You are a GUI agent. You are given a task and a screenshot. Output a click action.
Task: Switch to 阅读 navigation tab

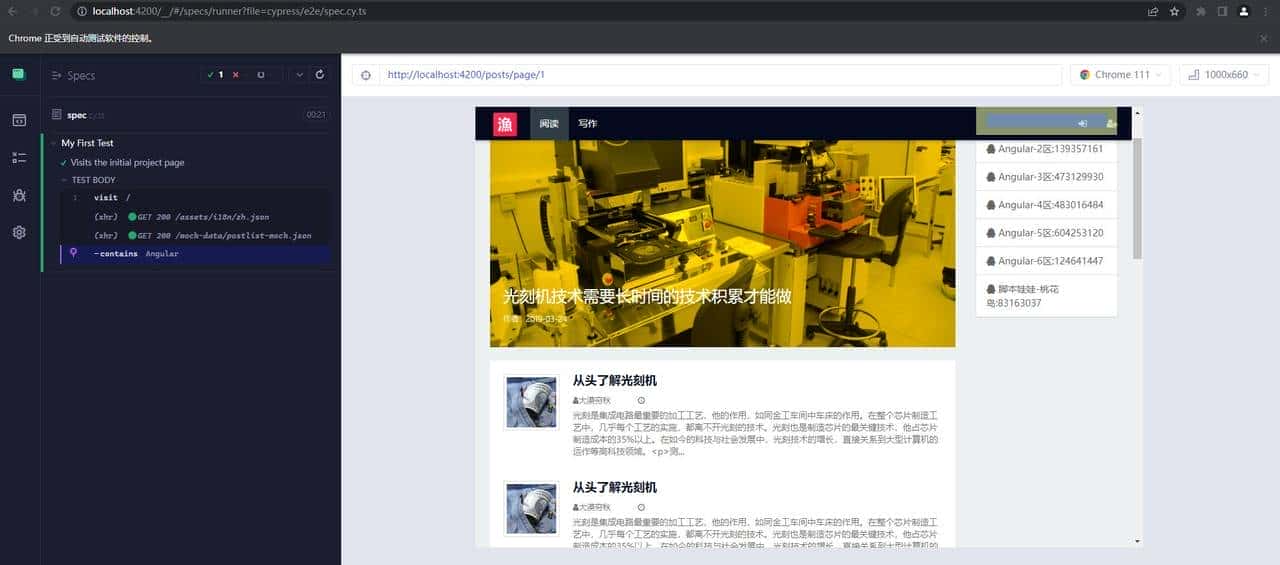click(x=549, y=124)
